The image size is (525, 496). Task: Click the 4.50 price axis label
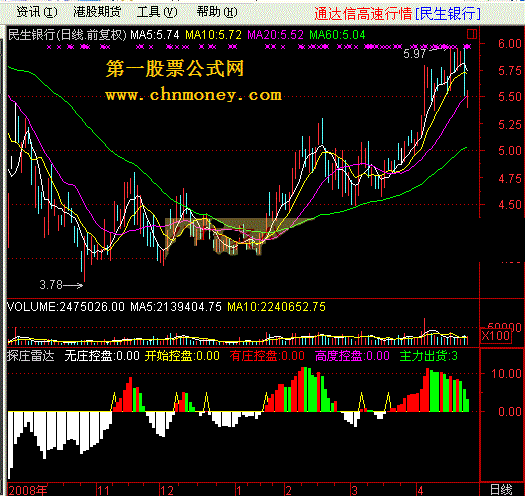point(510,205)
